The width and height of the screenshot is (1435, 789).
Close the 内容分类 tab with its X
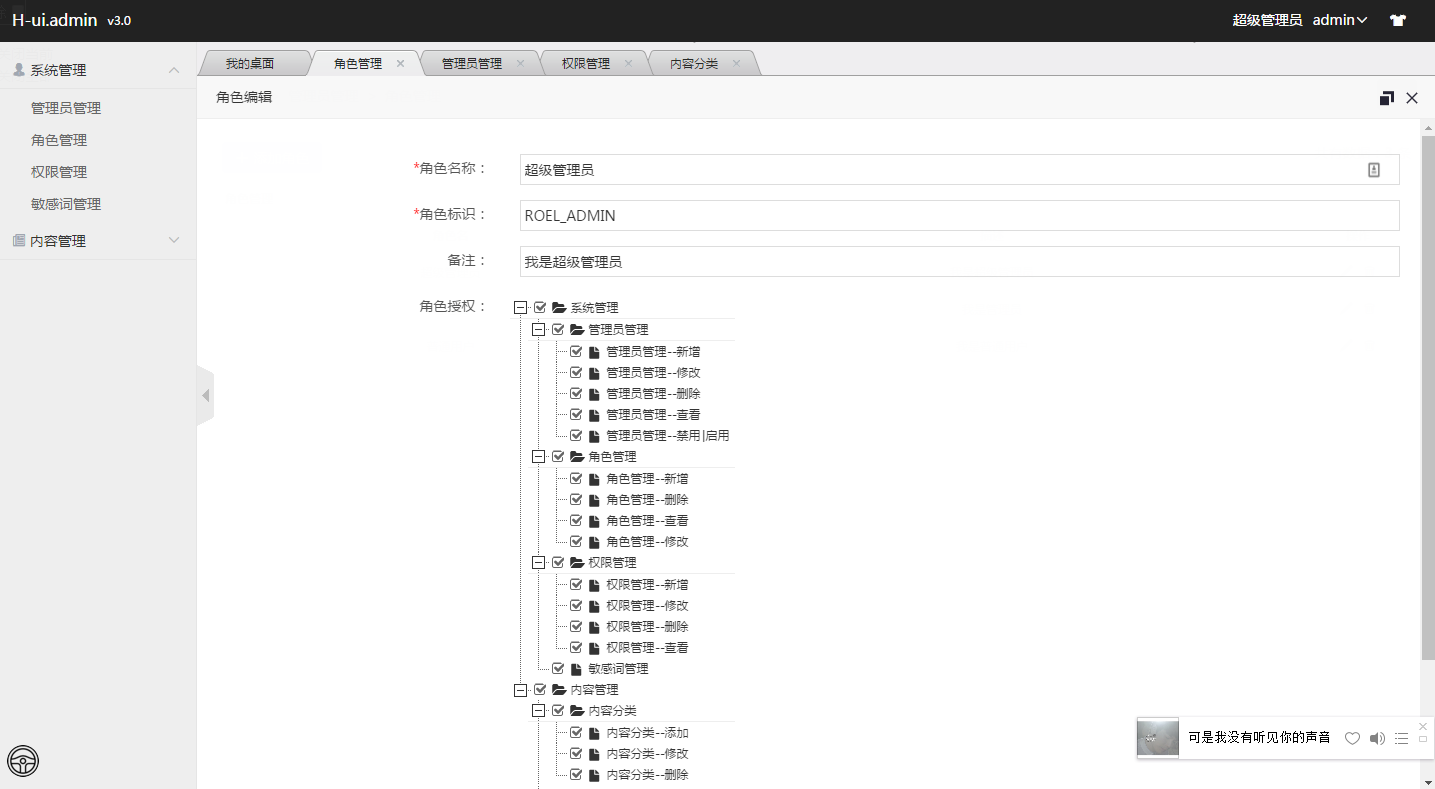tap(736, 63)
